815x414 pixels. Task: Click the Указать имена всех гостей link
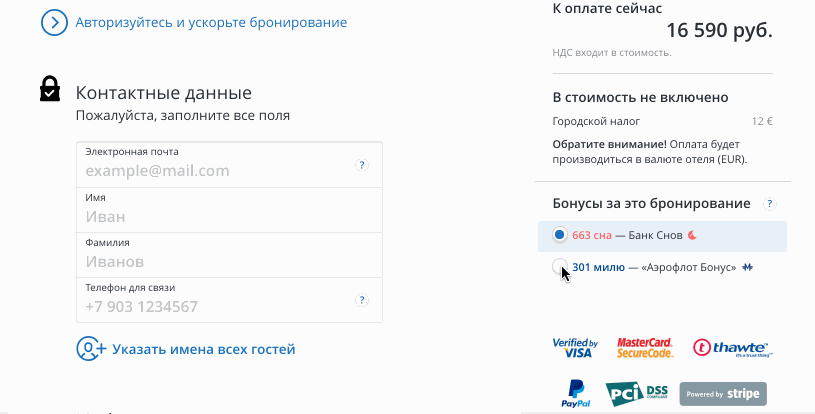203,349
